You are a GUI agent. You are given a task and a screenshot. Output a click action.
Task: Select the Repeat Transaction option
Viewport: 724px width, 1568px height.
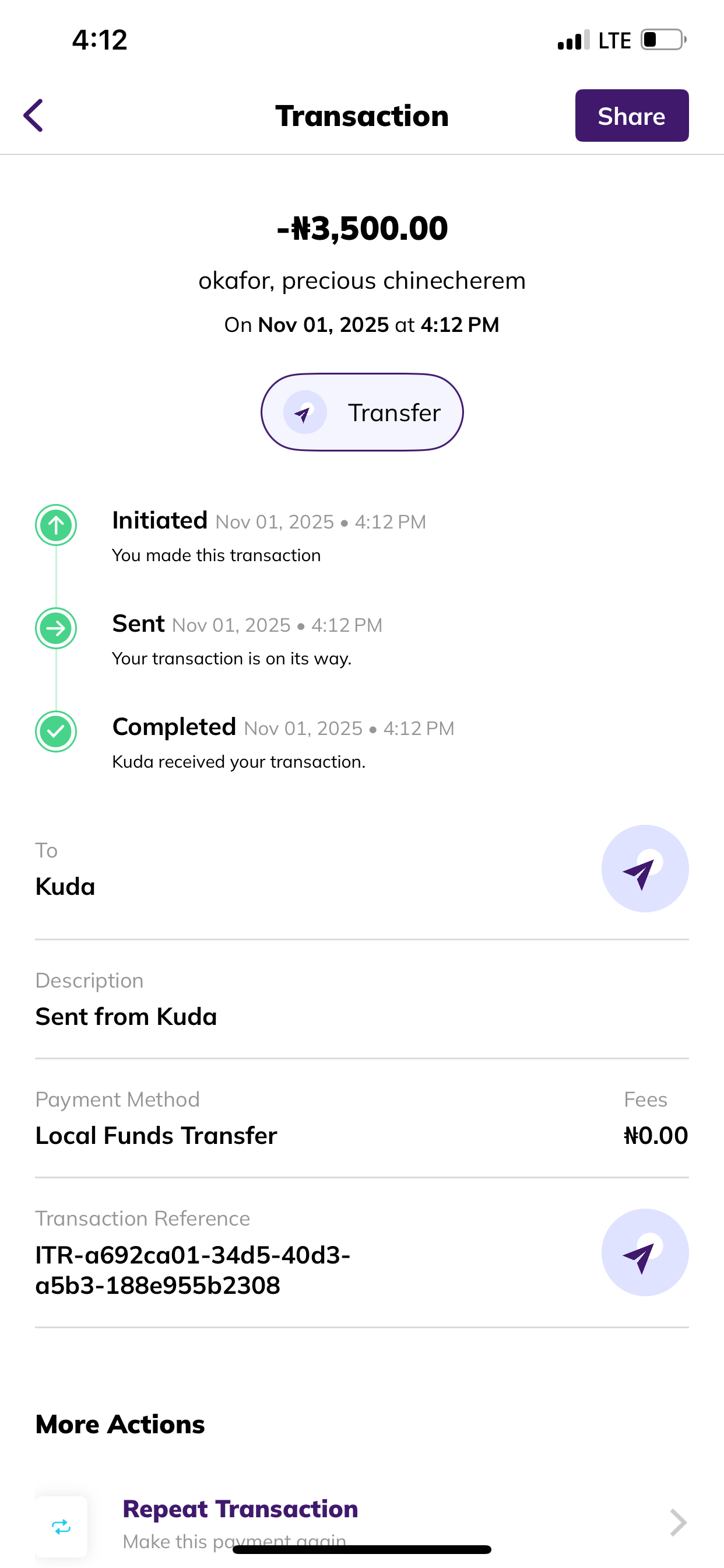[240, 1510]
